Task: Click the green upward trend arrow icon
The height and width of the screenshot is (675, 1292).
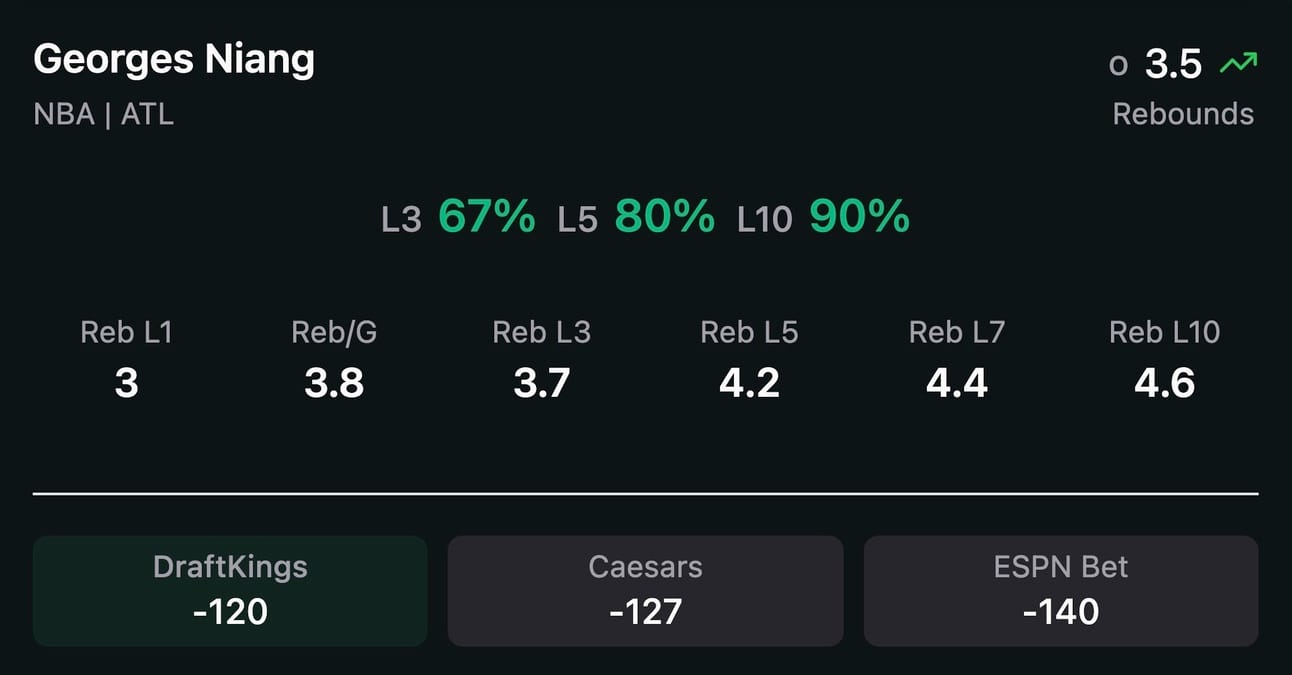Action: click(x=1238, y=64)
